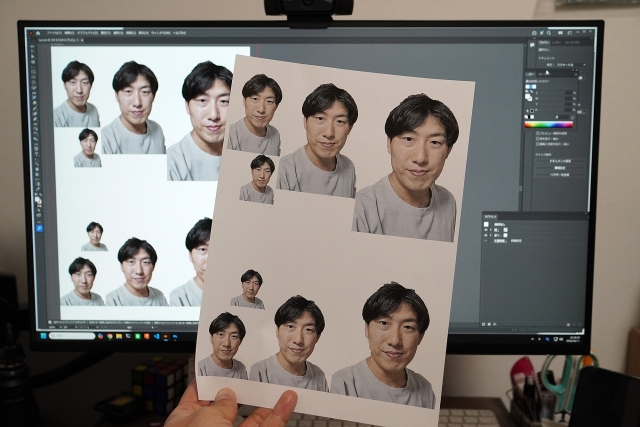Image resolution: width=640 pixels, height=427 pixels.
Task: Click the Windows Start button on the taskbar
Action: (43, 336)
